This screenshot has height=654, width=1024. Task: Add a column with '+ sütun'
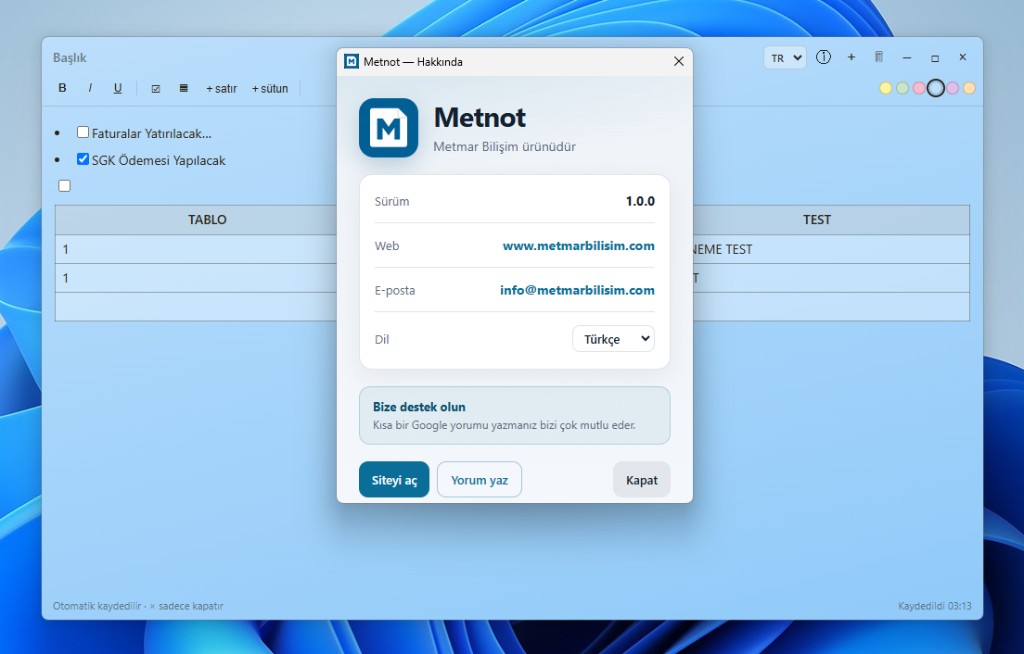(270, 88)
